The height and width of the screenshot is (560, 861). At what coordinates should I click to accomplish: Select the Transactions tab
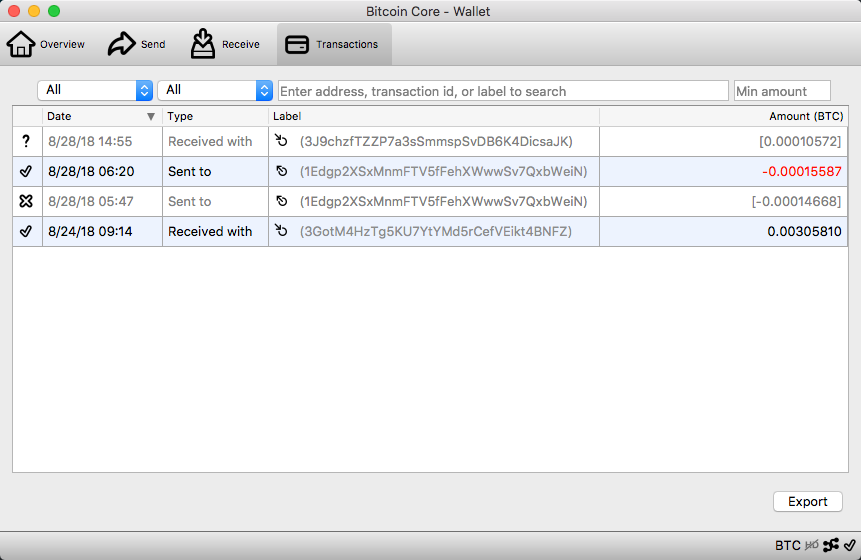click(x=334, y=44)
